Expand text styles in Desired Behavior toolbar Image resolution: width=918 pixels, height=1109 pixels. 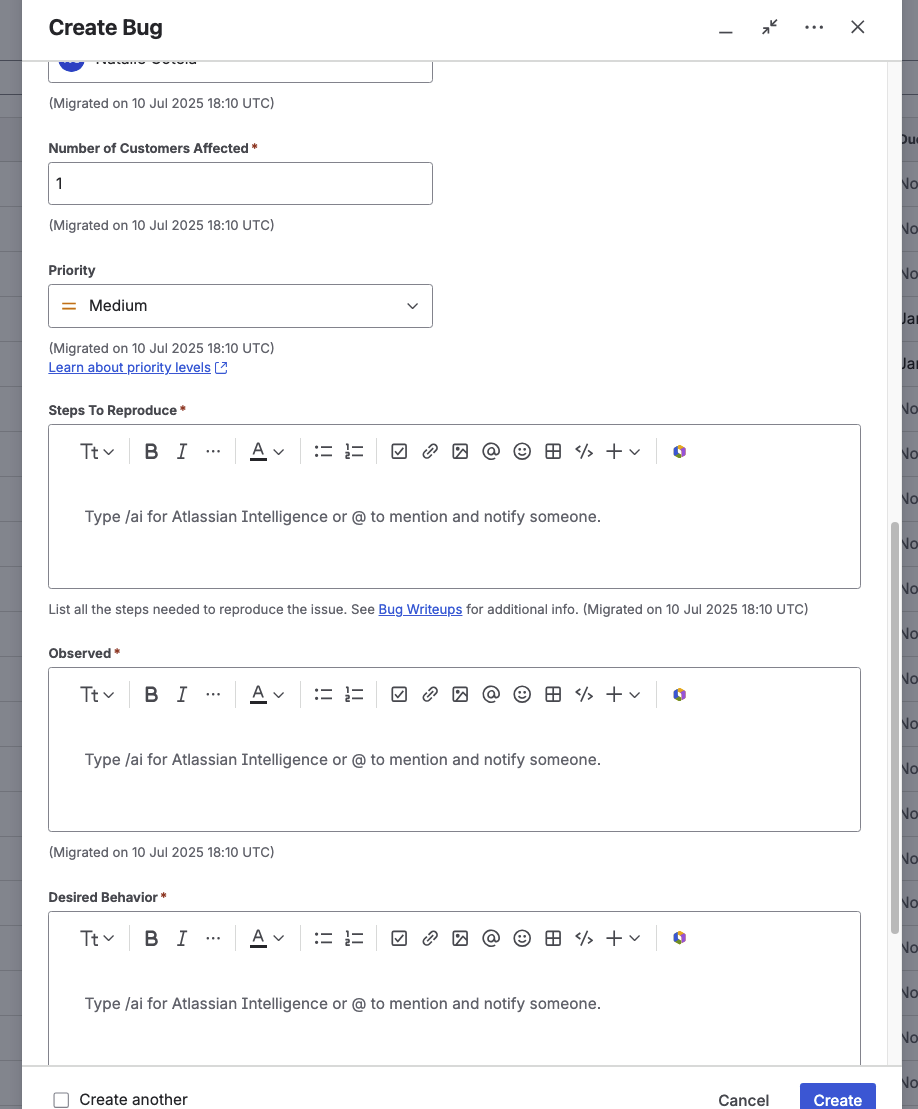click(x=96, y=938)
